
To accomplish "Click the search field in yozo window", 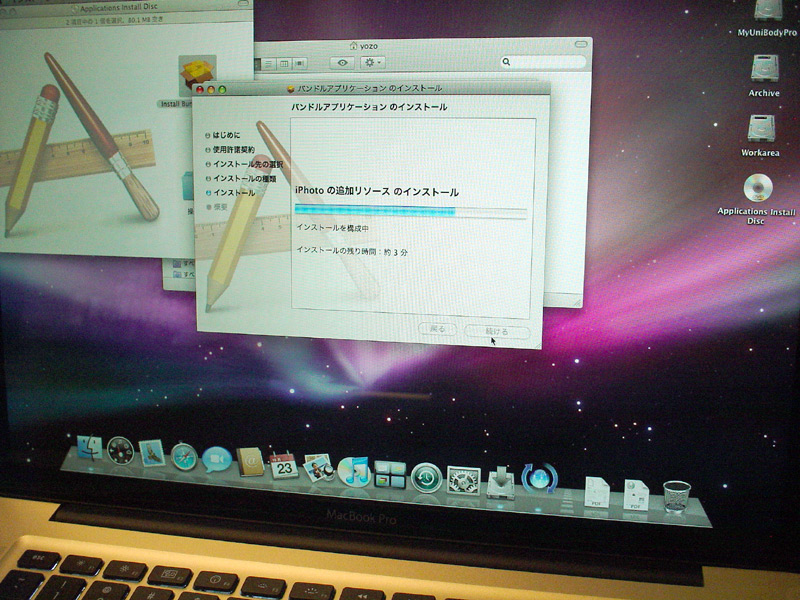I will click(x=543, y=62).
